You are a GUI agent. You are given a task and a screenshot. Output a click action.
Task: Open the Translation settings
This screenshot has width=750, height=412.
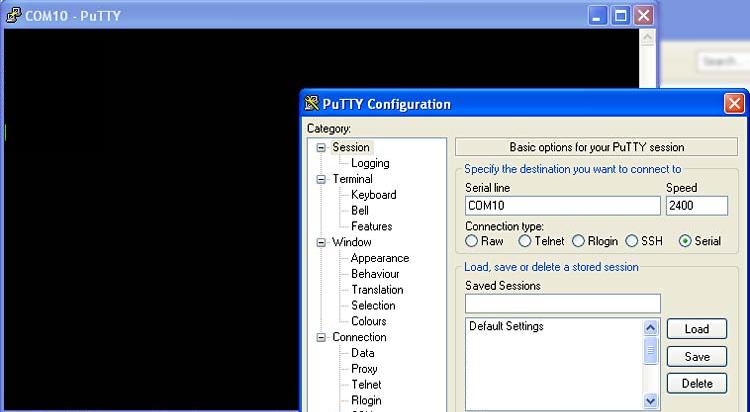click(x=377, y=290)
